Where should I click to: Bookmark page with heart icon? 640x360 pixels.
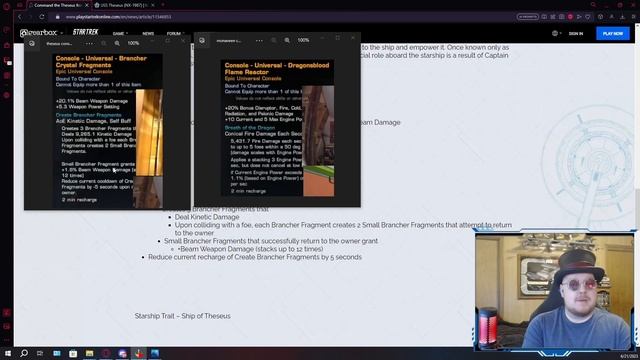588,17
